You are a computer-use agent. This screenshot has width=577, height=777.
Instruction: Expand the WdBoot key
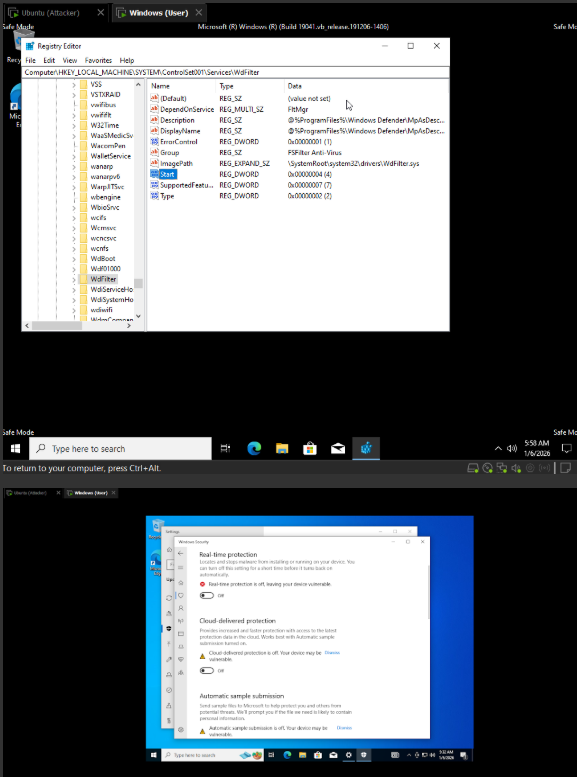tap(74, 259)
